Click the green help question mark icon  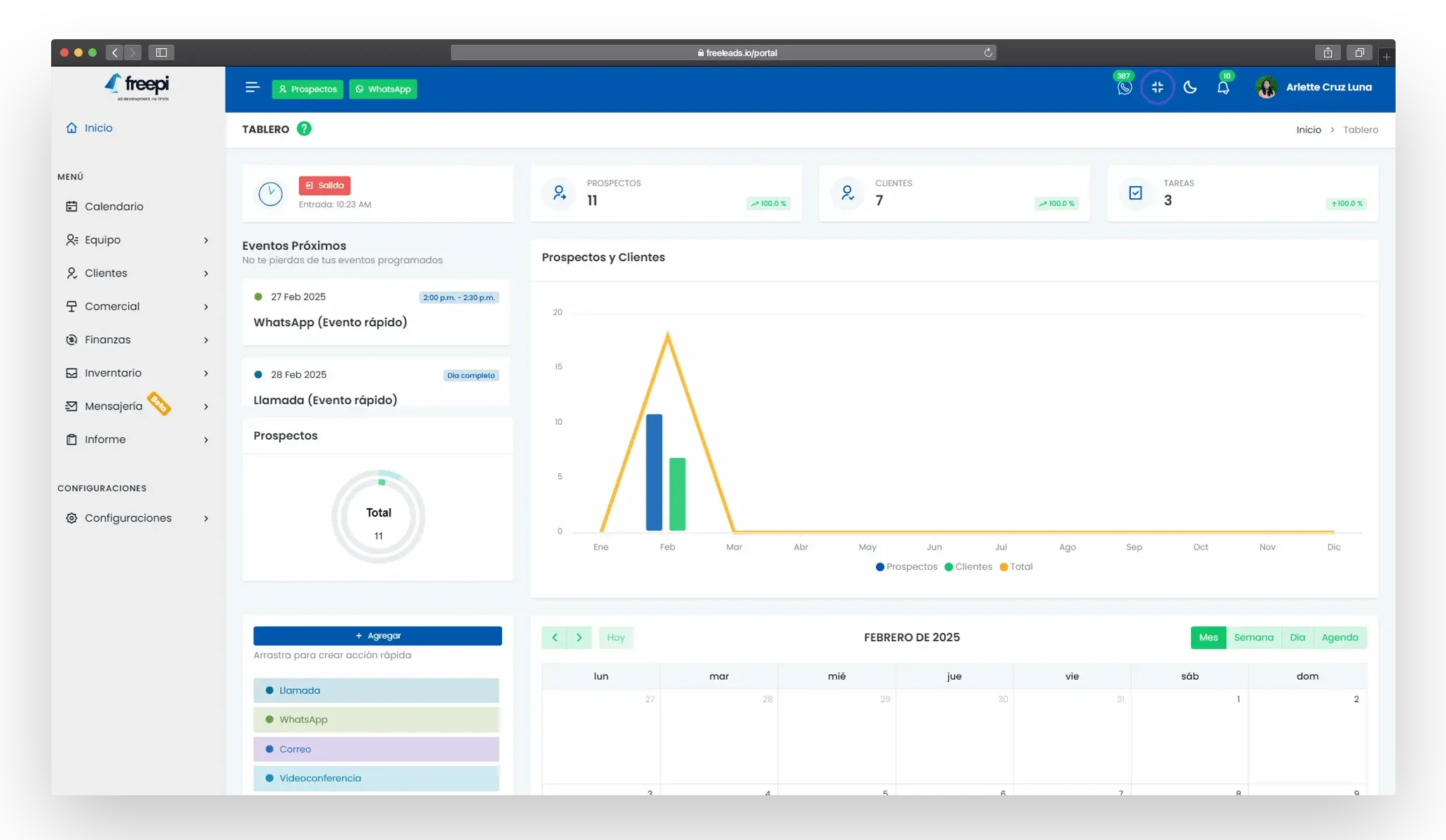point(304,129)
